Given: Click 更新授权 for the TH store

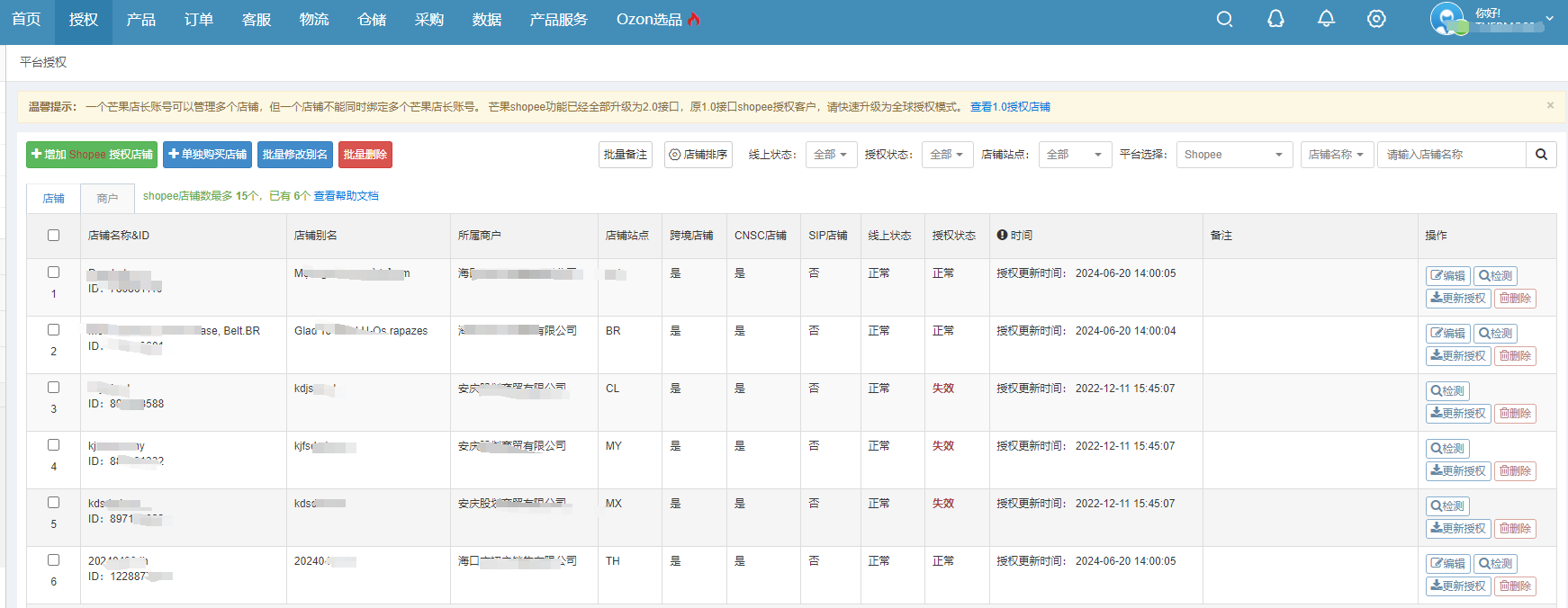Looking at the screenshot, I should point(1458,586).
